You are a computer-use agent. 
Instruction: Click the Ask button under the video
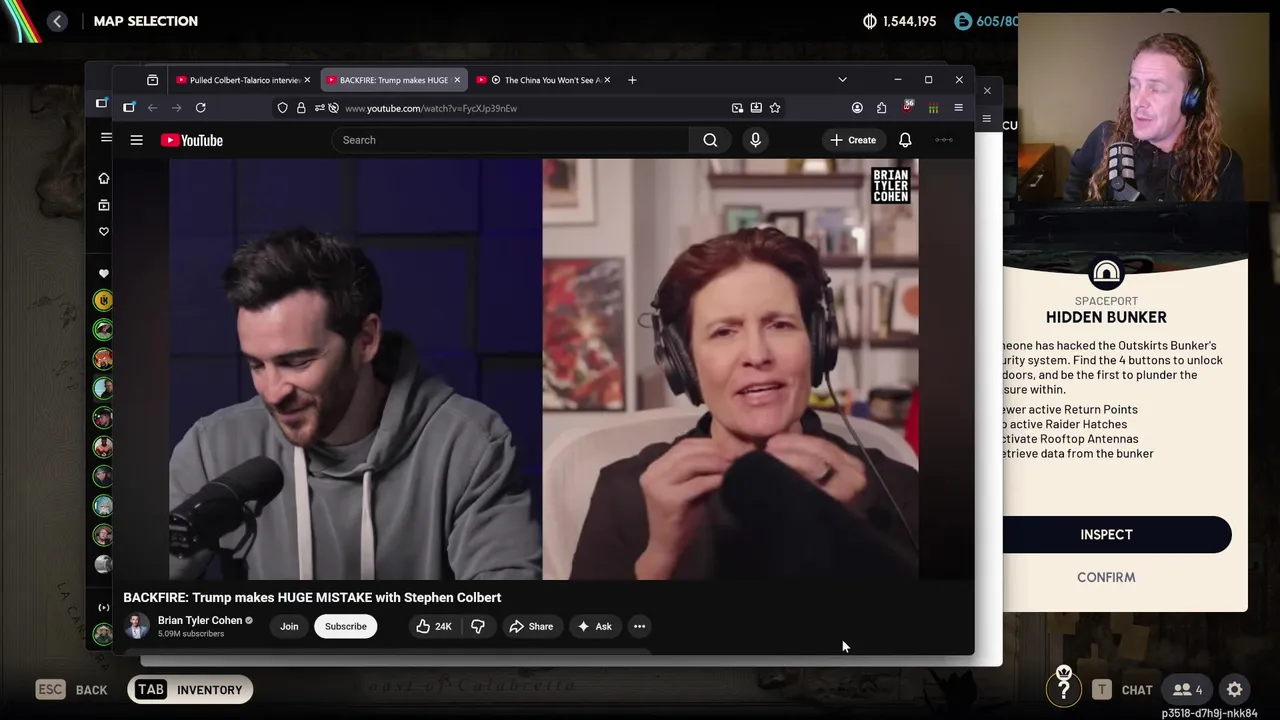click(x=594, y=626)
